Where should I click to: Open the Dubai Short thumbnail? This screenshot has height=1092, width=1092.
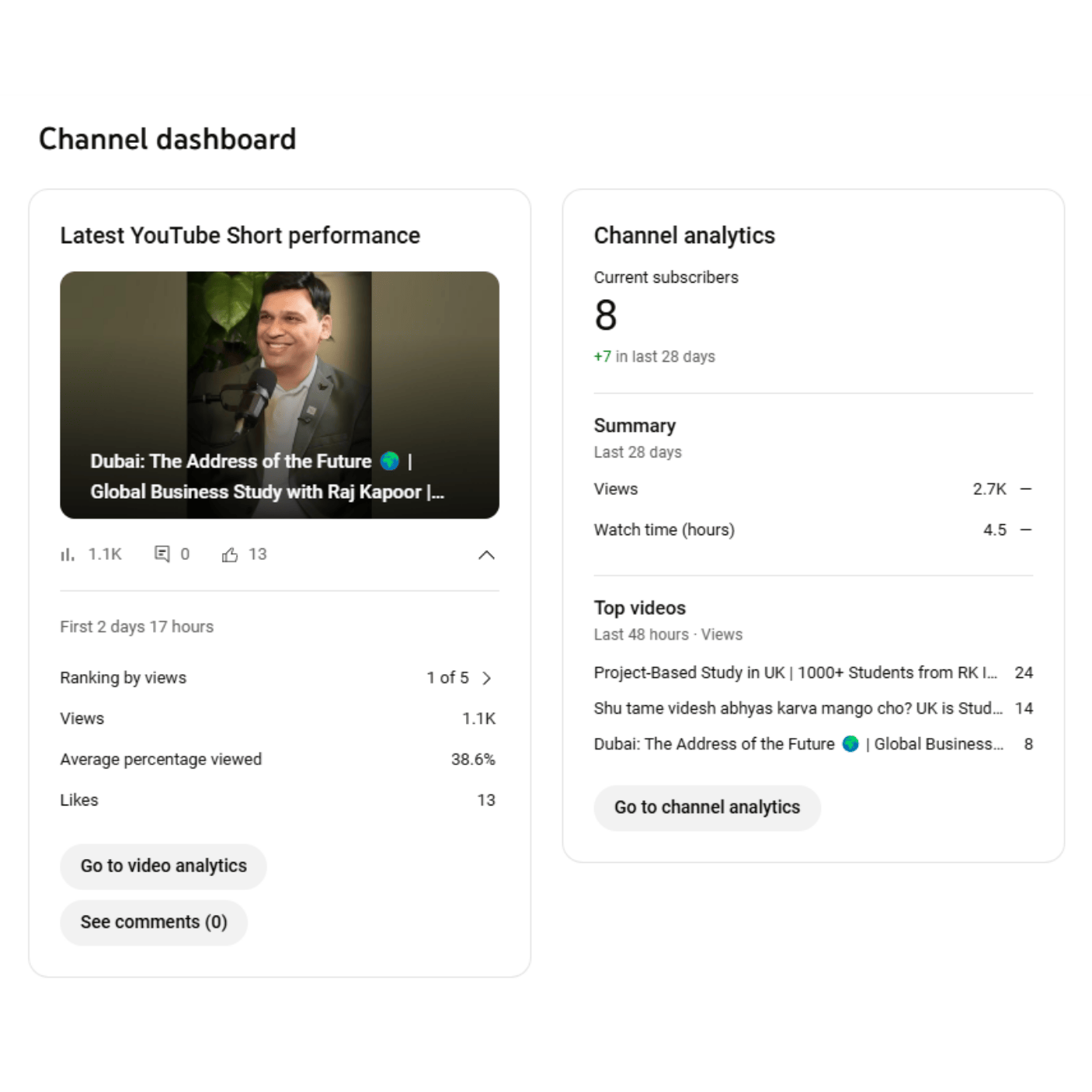tap(280, 395)
